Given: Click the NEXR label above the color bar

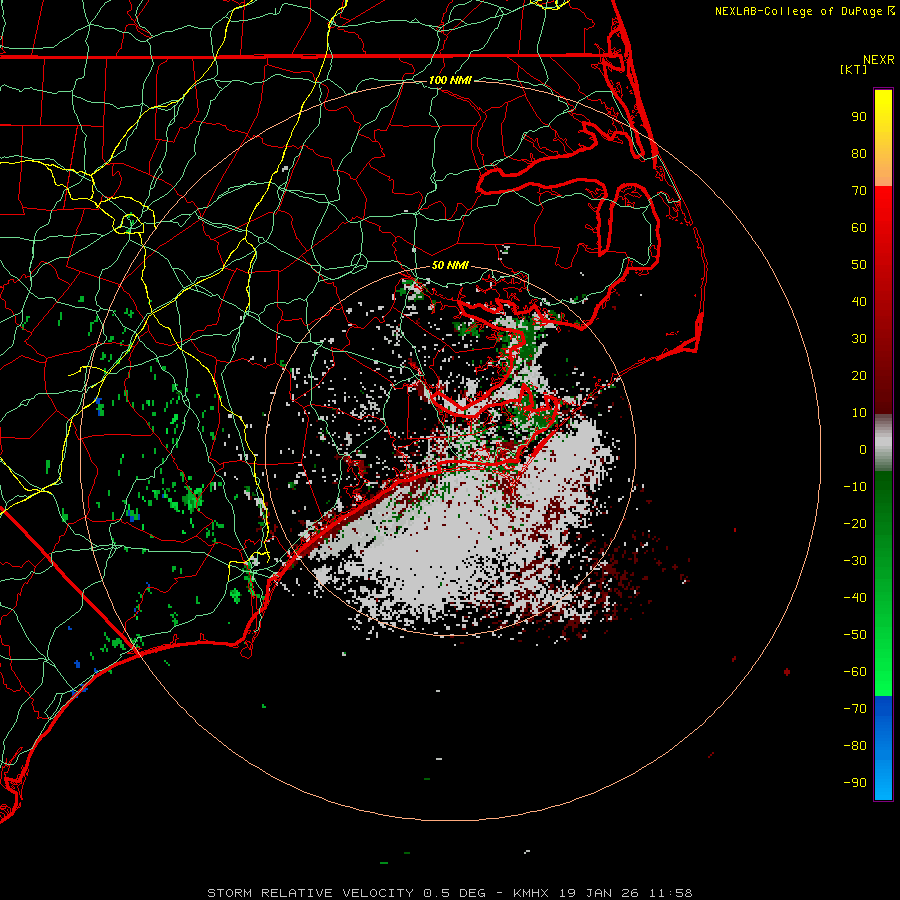Looking at the screenshot, I should (x=879, y=60).
